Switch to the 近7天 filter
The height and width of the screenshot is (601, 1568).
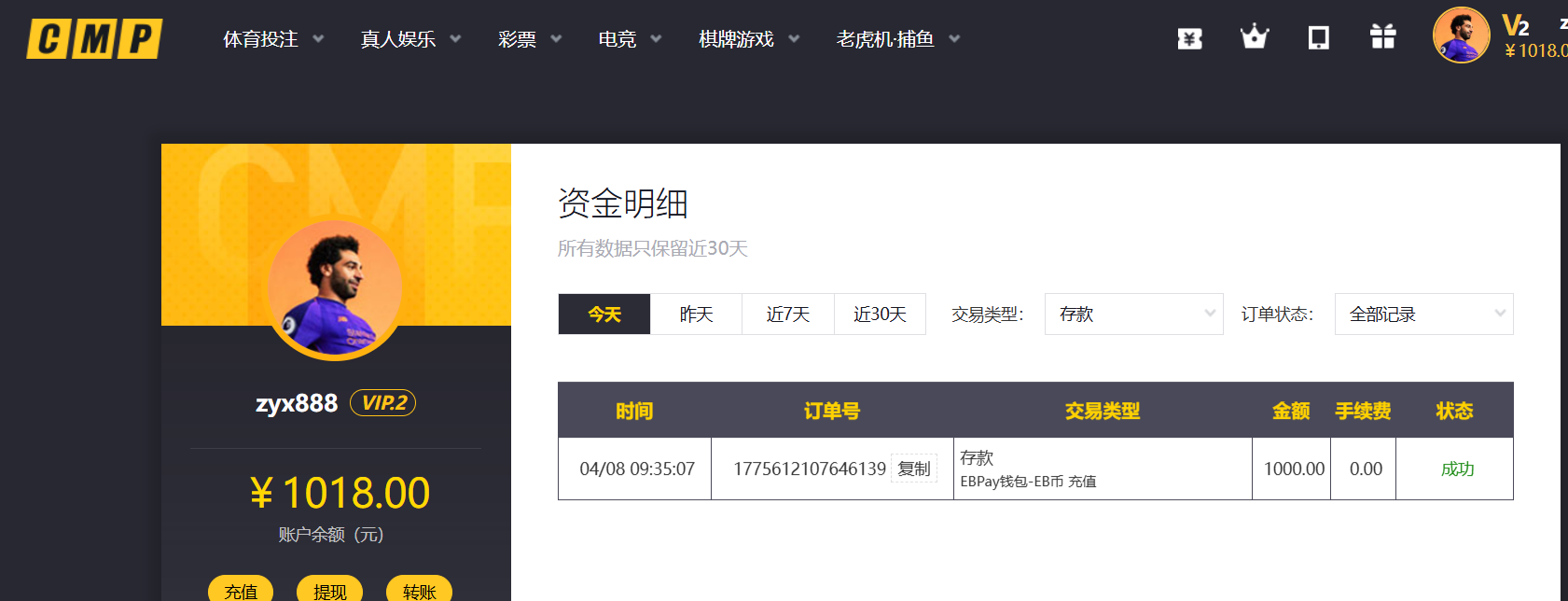787,314
